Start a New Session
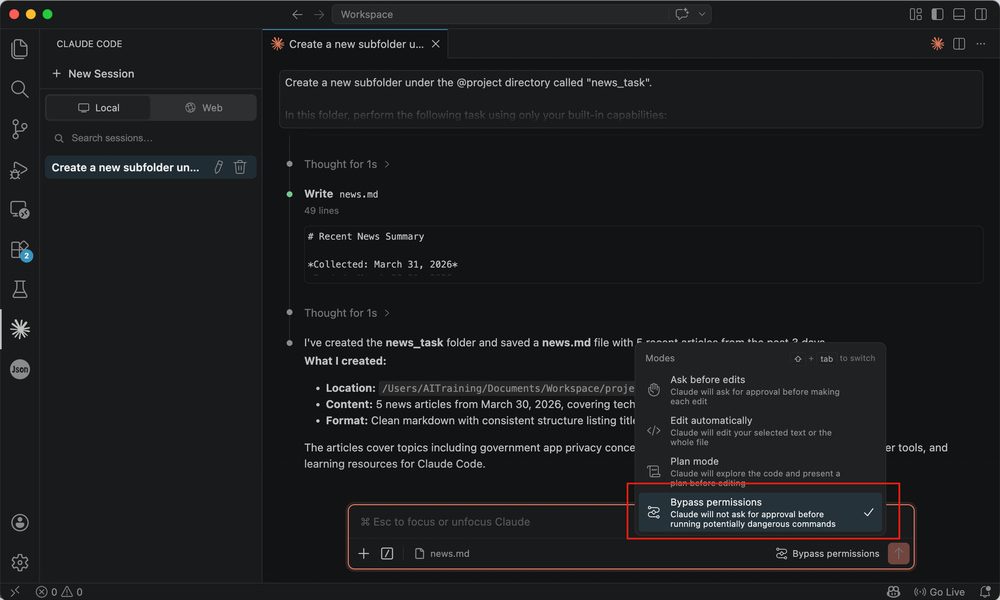 pos(93,74)
